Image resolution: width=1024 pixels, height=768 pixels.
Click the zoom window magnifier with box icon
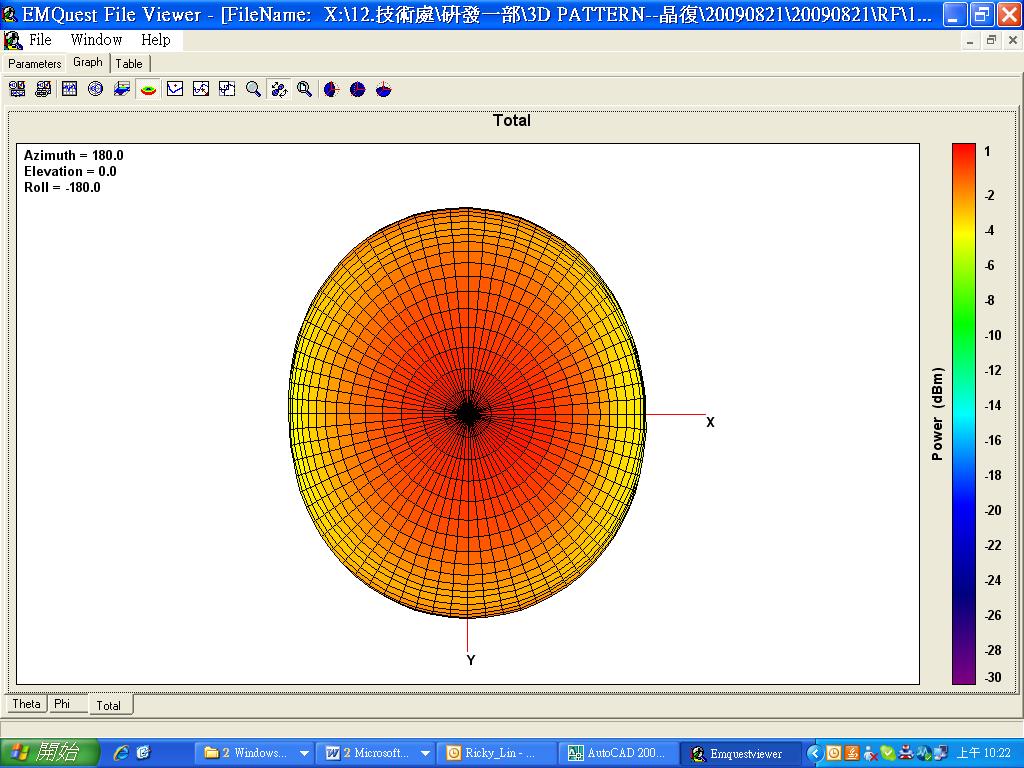tap(305, 89)
